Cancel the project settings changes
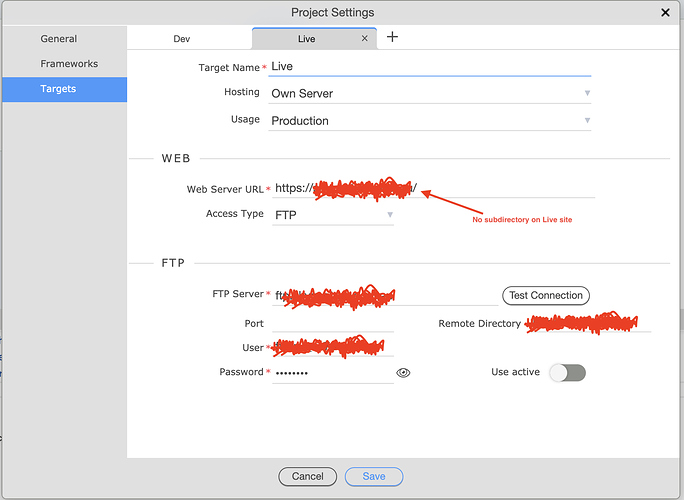This screenshot has height=500, width=684. click(308, 476)
